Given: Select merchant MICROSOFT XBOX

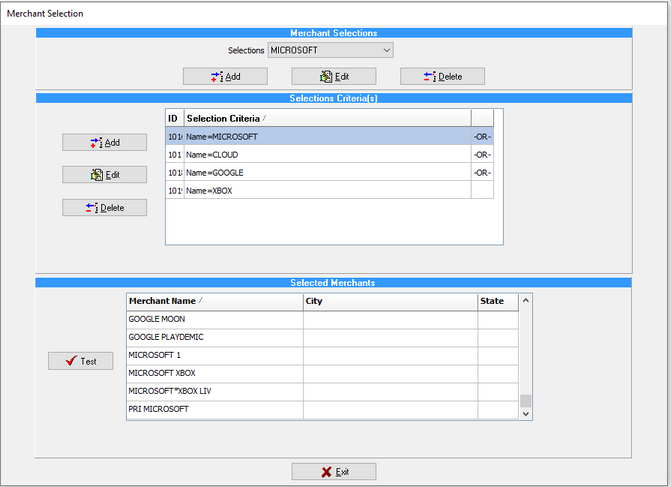Looking at the screenshot, I should 323,373.
